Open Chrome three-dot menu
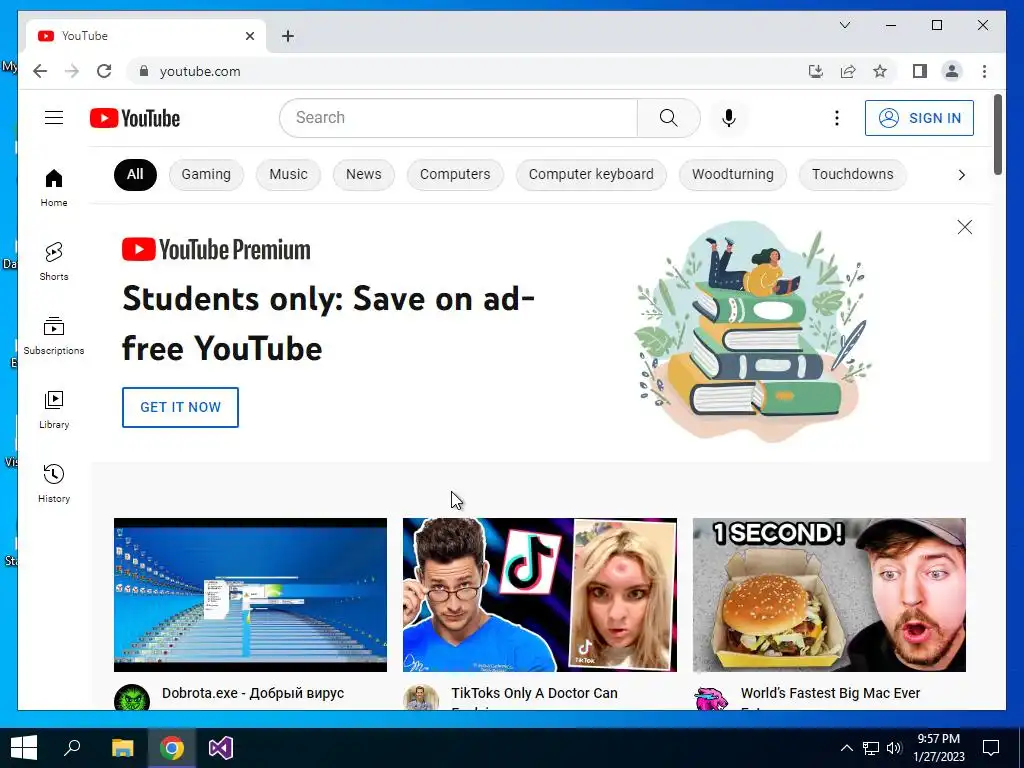The width and height of the screenshot is (1024, 768). point(984,71)
